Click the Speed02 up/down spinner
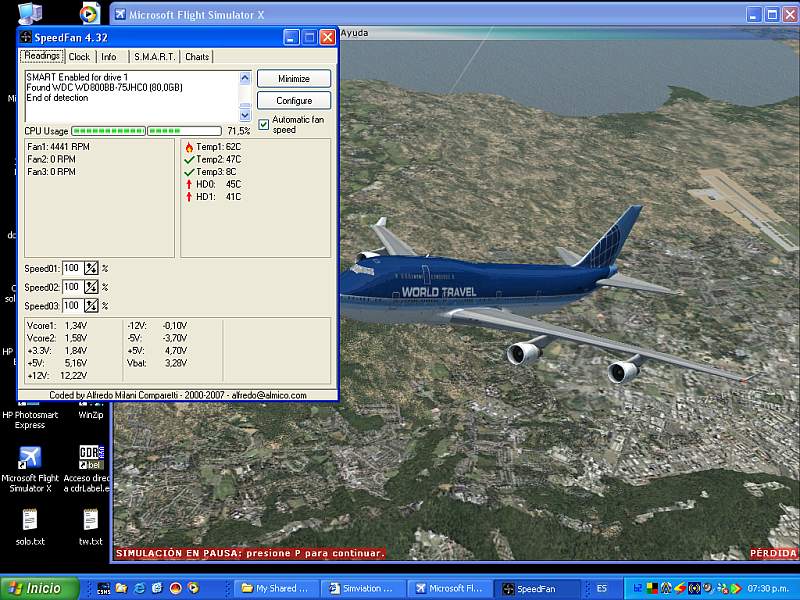Screen dimensions: 800x600 (91, 287)
